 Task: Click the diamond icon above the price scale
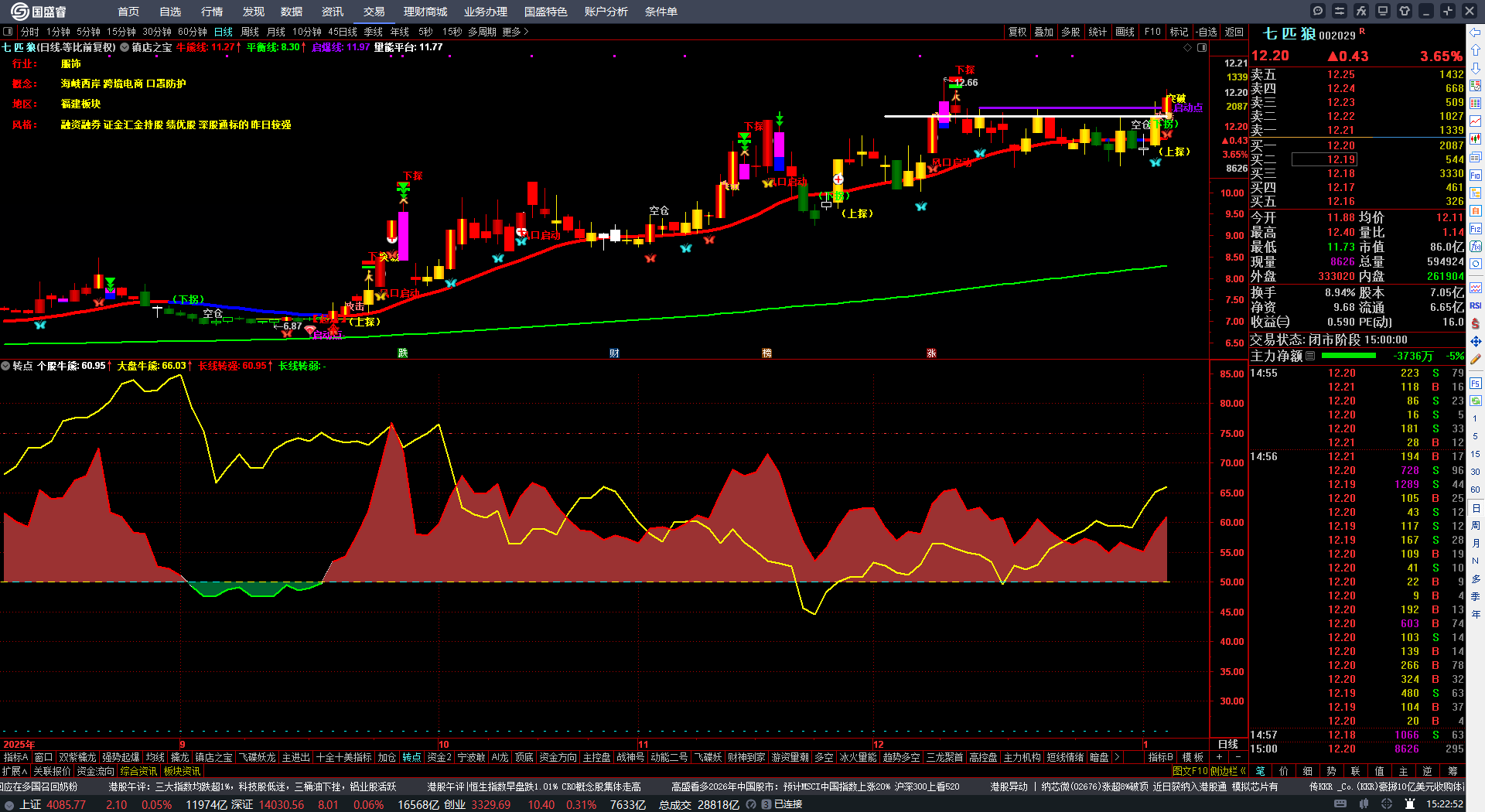(x=1188, y=48)
